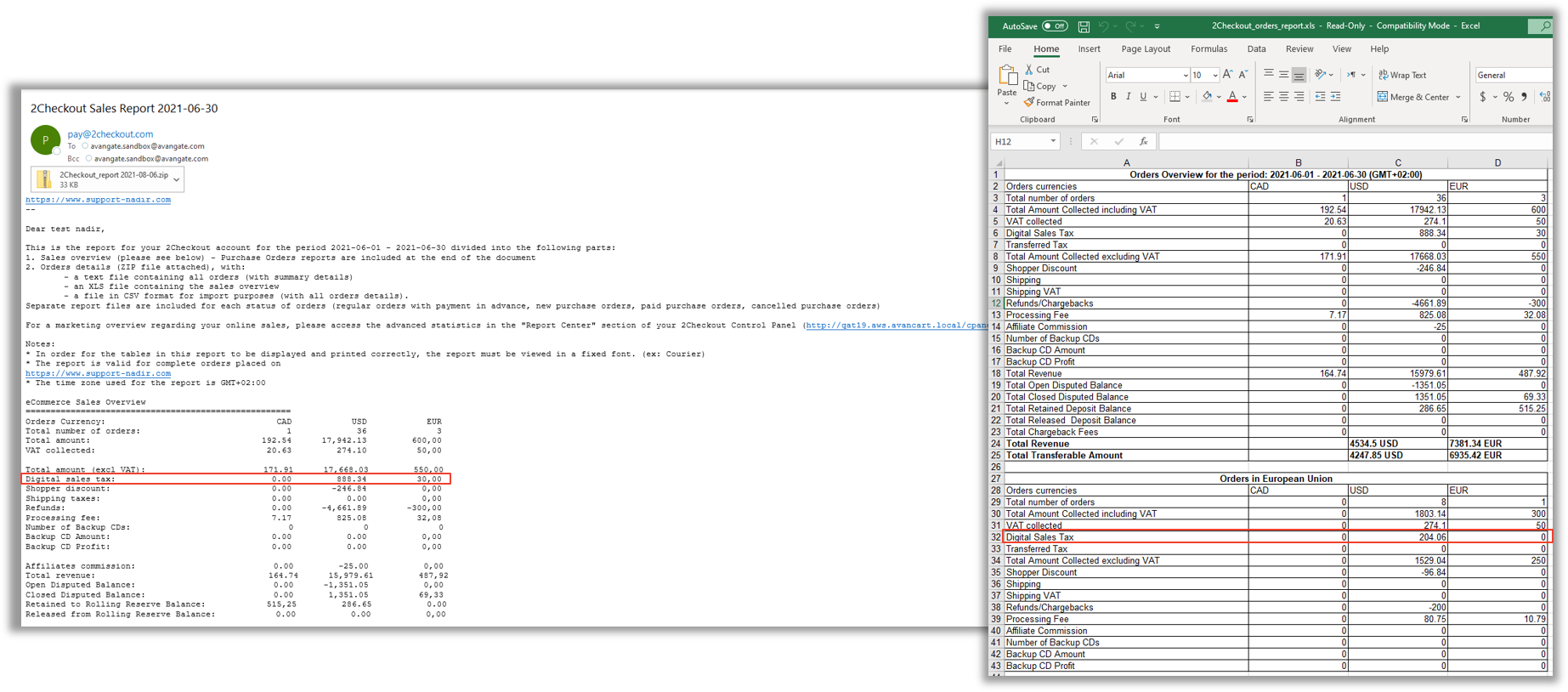Click the Copy button

[x=1040, y=86]
